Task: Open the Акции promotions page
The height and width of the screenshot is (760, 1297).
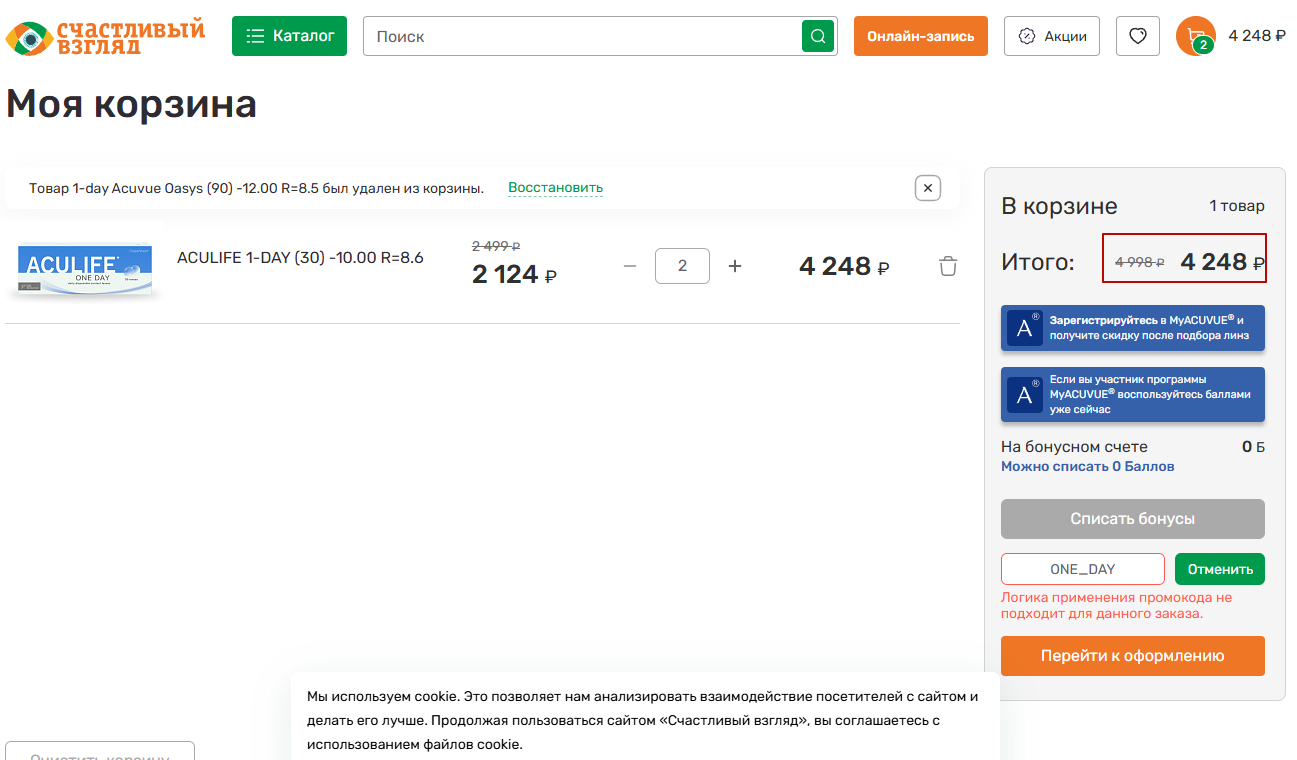Action: click(1052, 36)
